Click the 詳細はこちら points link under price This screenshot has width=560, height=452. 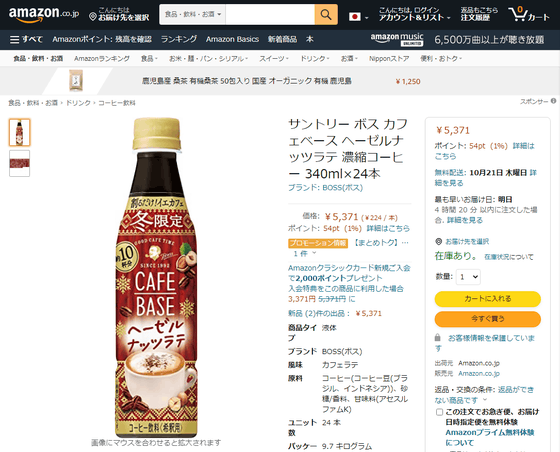388,228
